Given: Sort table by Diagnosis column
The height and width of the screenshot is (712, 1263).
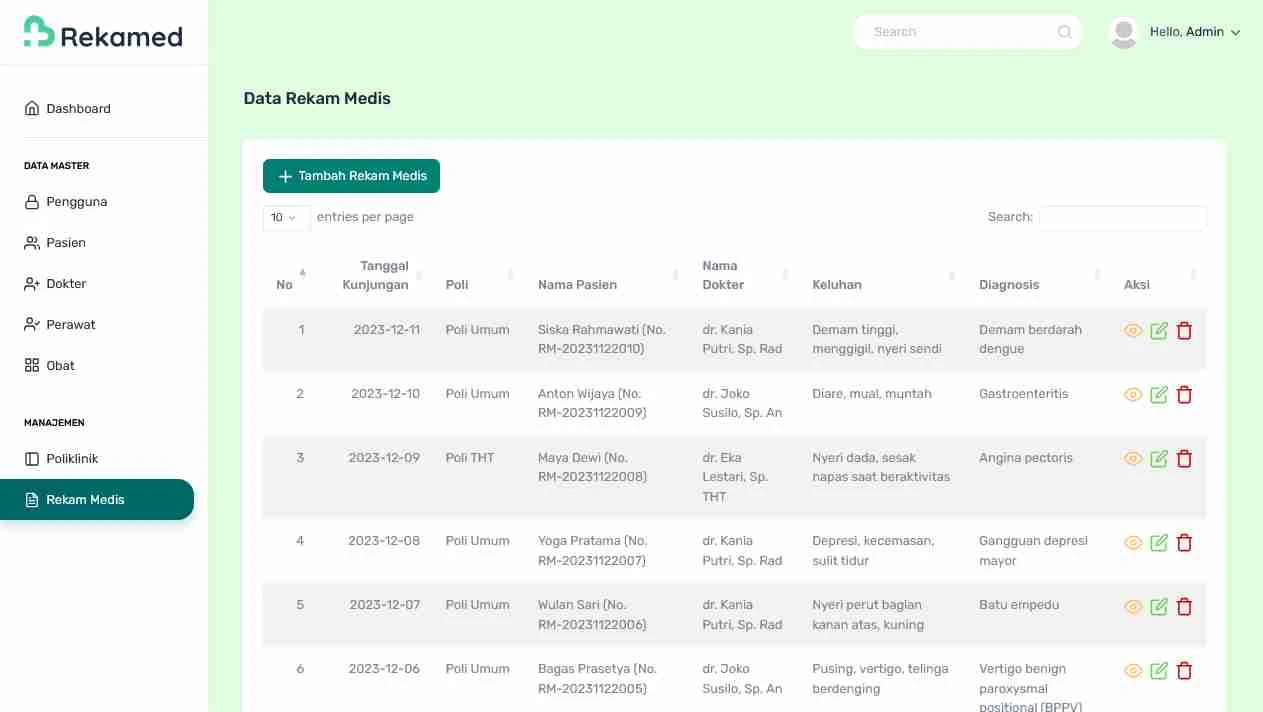Looking at the screenshot, I should (x=1038, y=275).
